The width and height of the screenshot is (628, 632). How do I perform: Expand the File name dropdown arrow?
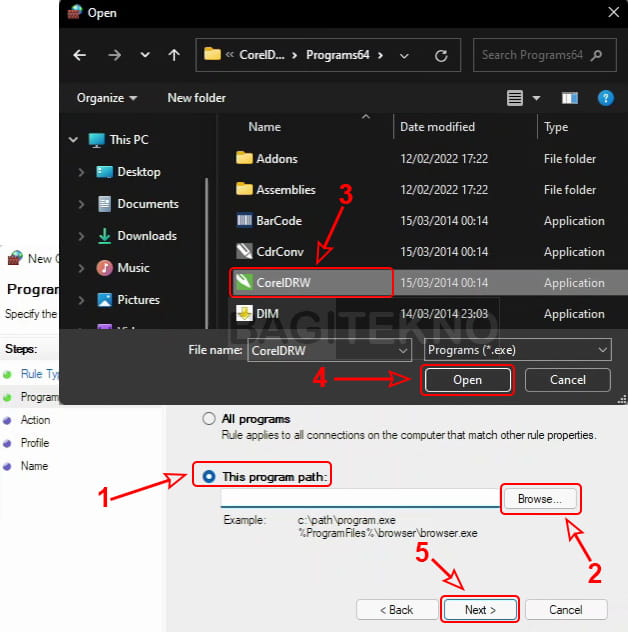pos(402,351)
